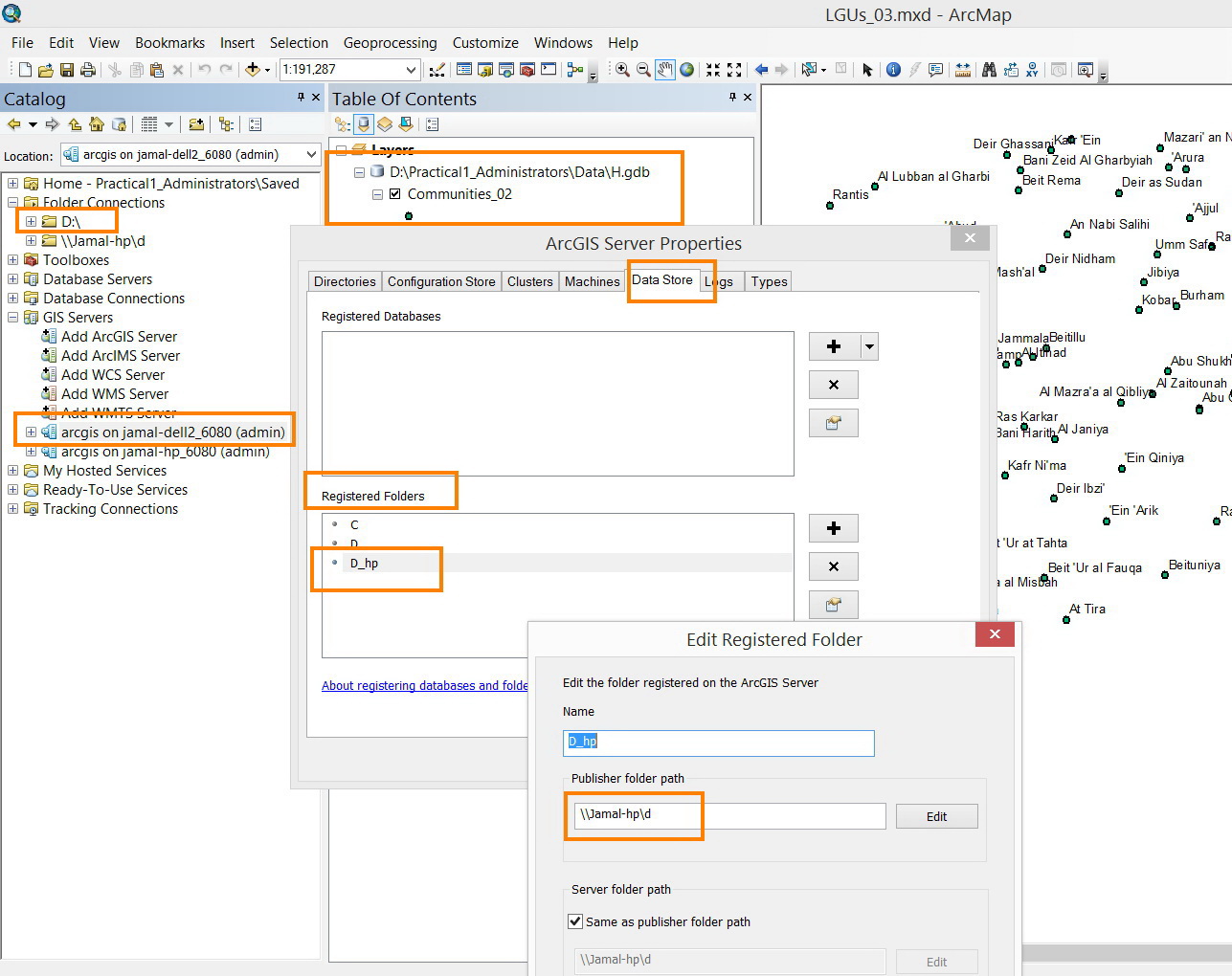Viewport: 1232px width, 976px height.
Task: Switch TOC to List By Selection
Action: point(406,124)
